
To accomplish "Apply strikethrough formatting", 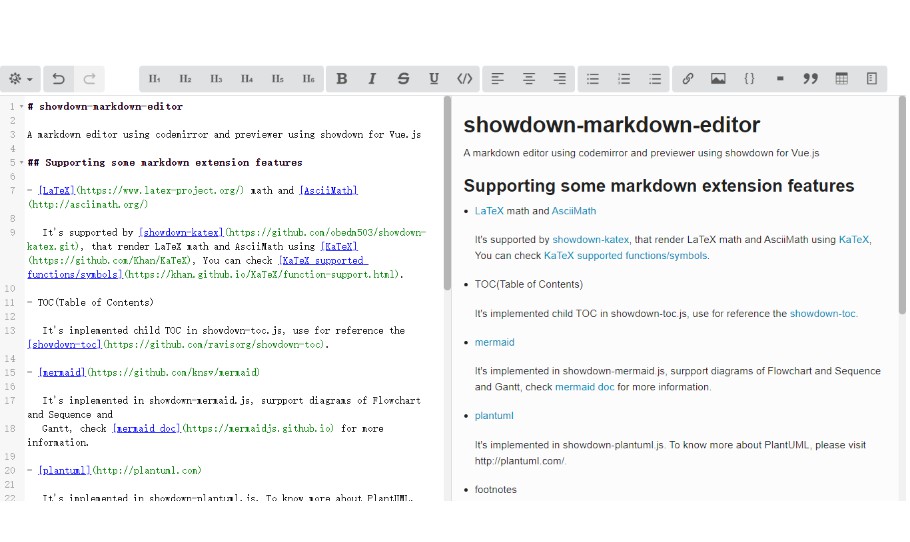I will [x=403, y=79].
